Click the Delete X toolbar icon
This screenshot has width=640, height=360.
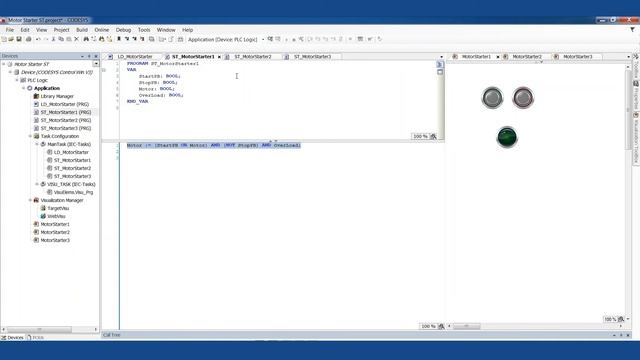tap(76, 39)
